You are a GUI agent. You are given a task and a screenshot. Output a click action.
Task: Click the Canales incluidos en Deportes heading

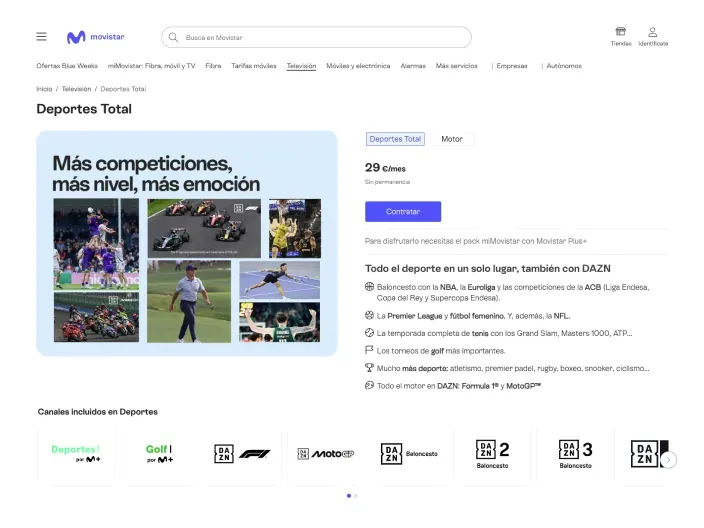point(97,412)
